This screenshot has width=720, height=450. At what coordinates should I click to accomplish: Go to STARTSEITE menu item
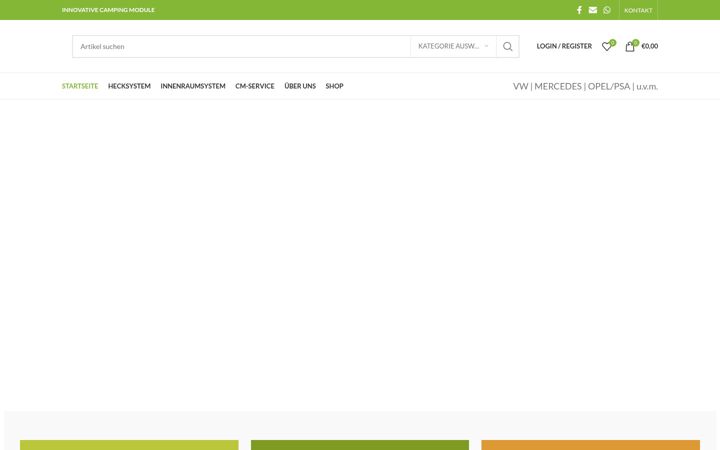(x=80, y=86)
